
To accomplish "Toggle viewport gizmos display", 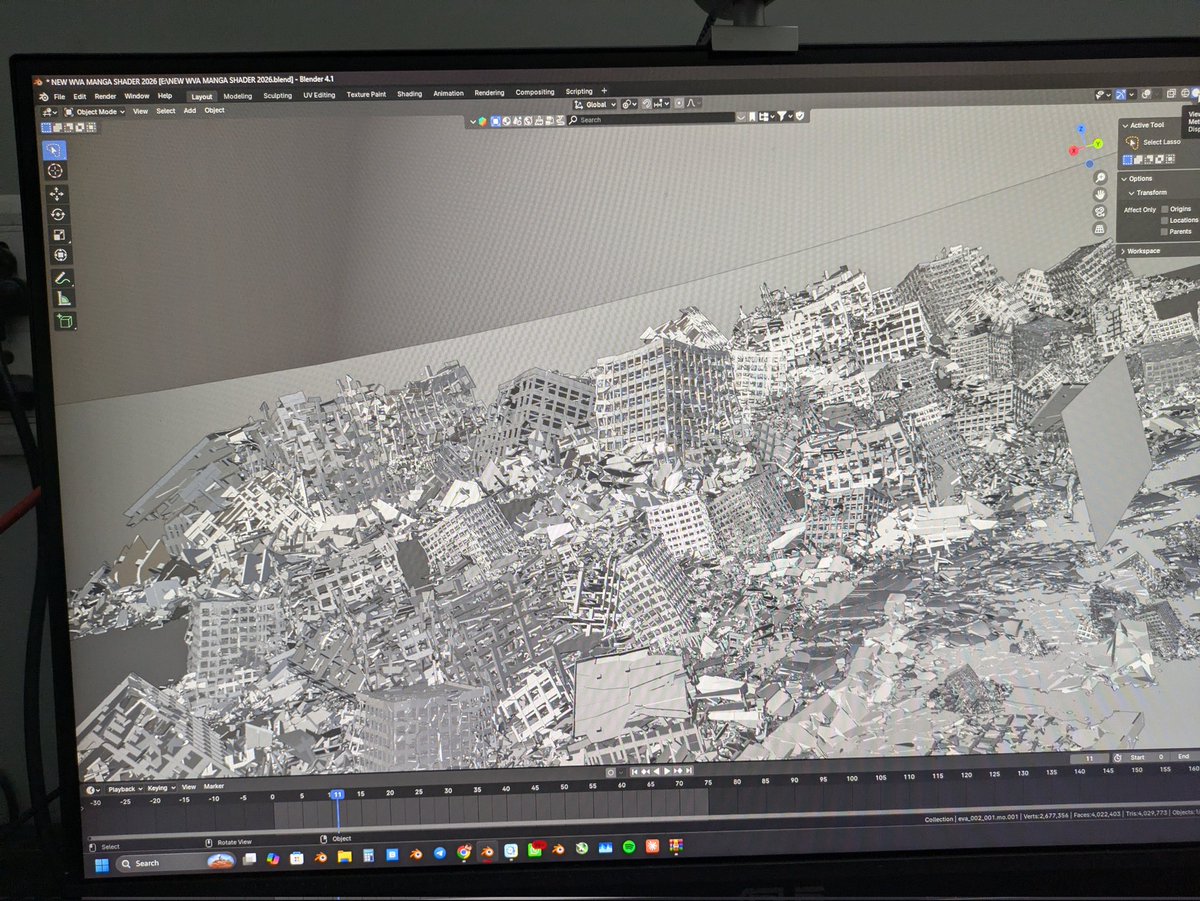I will point(1120,94).
